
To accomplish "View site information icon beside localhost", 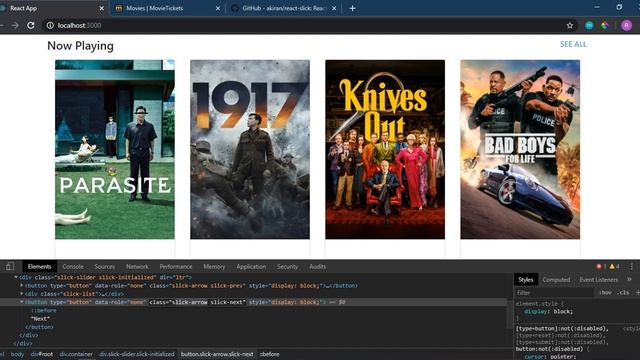I will pyautogui.click(x=50, y=25).
